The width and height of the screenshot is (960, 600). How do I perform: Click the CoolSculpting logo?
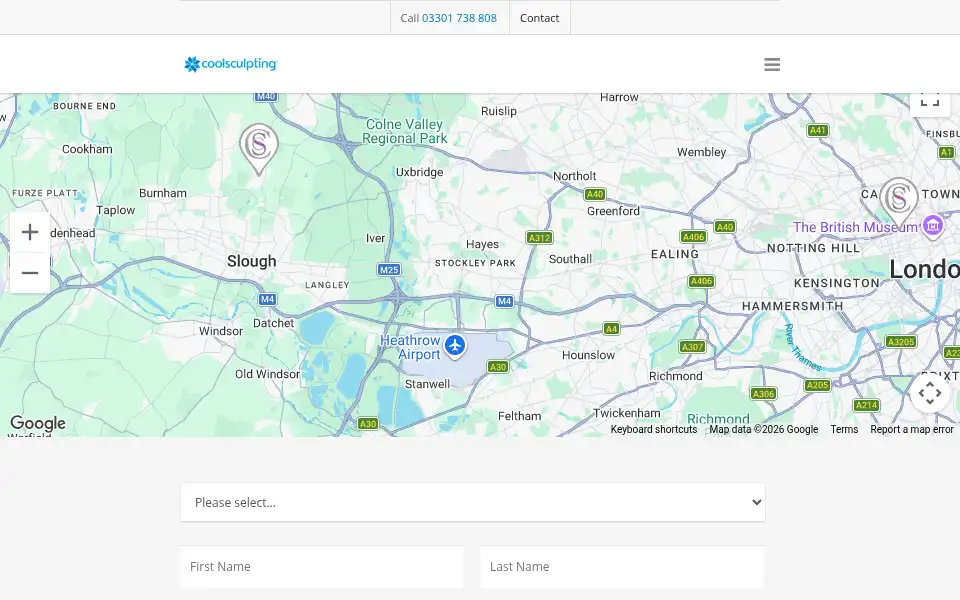231,64
